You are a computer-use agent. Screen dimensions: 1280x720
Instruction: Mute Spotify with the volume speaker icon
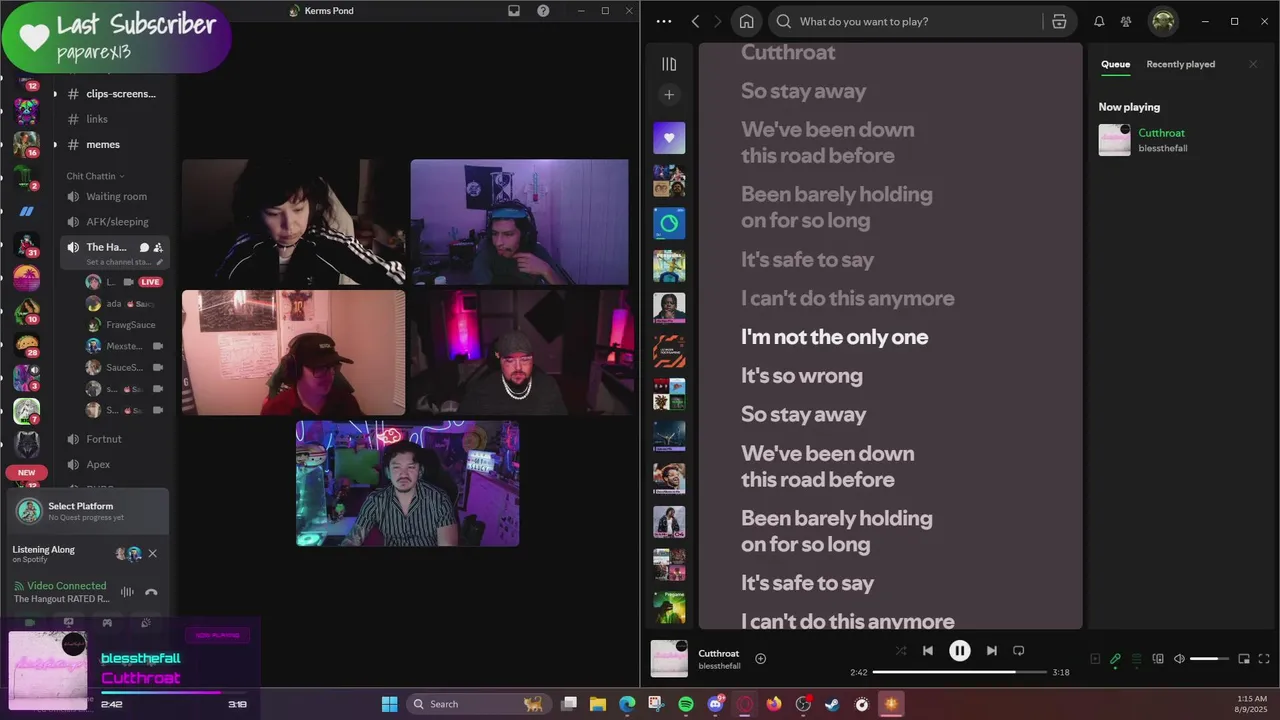point(1179,659)
